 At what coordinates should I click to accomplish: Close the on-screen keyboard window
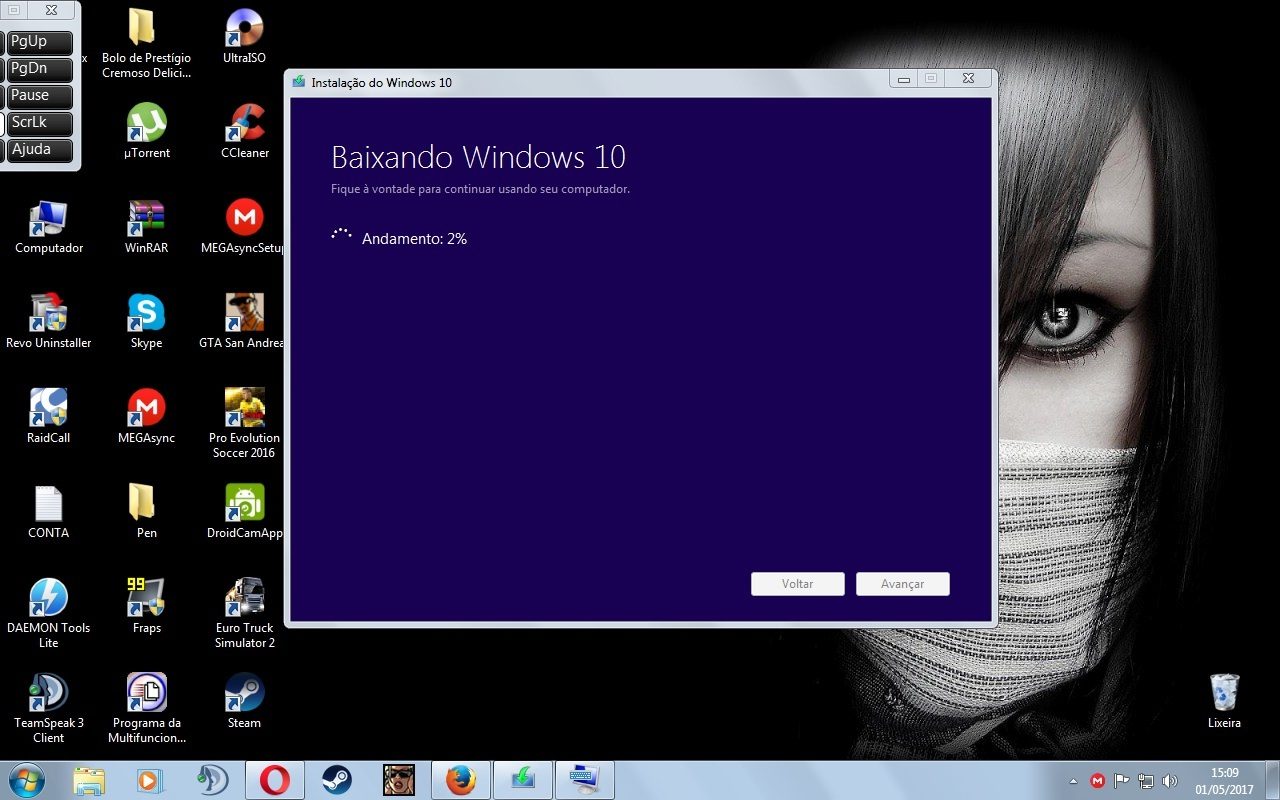[51, 10]
